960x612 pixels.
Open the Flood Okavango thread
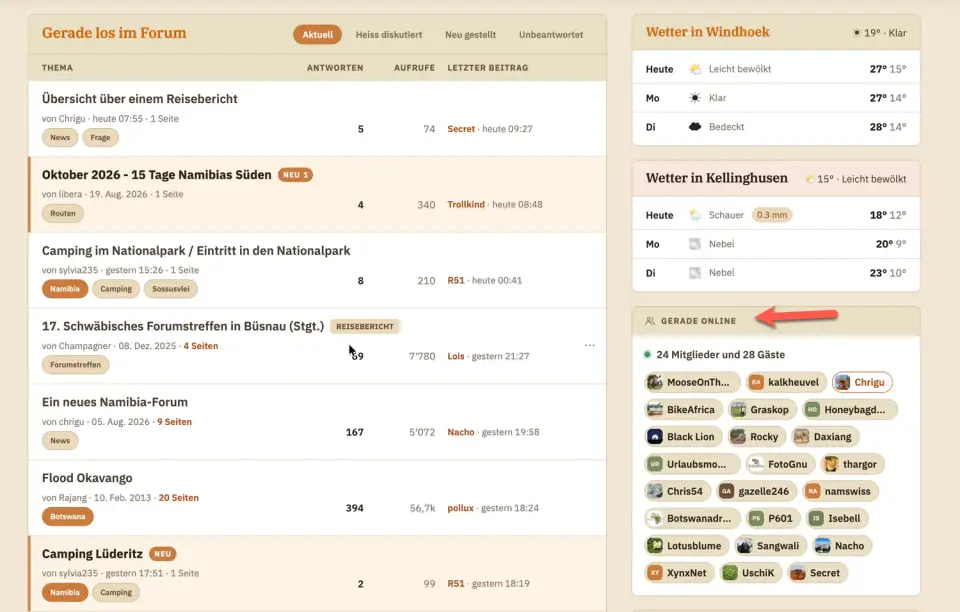pos(87,478)
